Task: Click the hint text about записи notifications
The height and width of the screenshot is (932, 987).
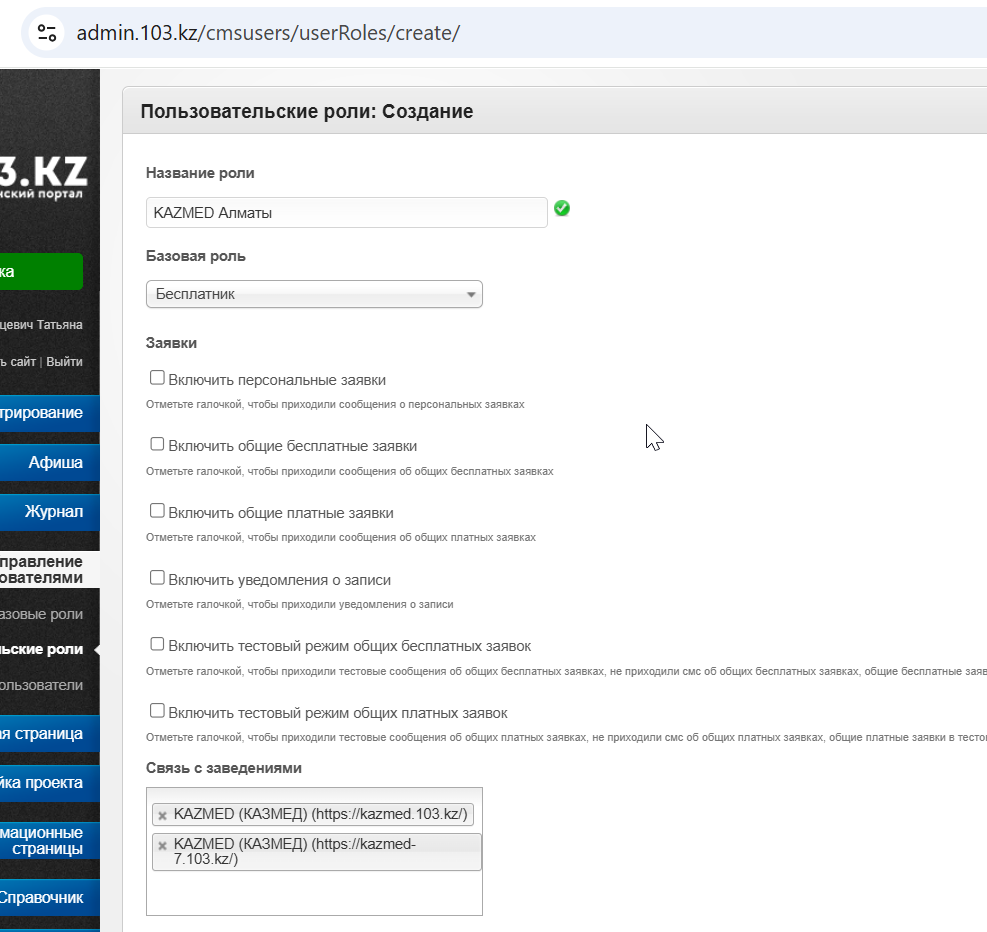Action: click(x=300, y=604)
